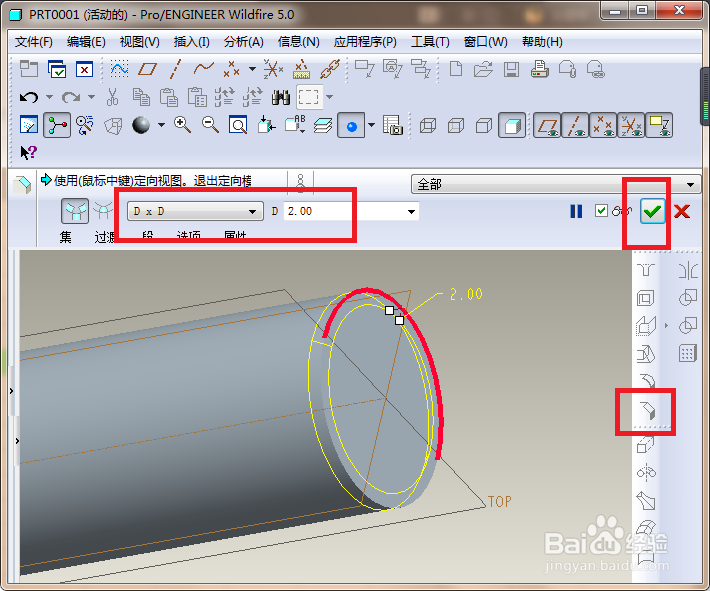
Task: Click the repaint screen icon
Action: coord(29,125)
